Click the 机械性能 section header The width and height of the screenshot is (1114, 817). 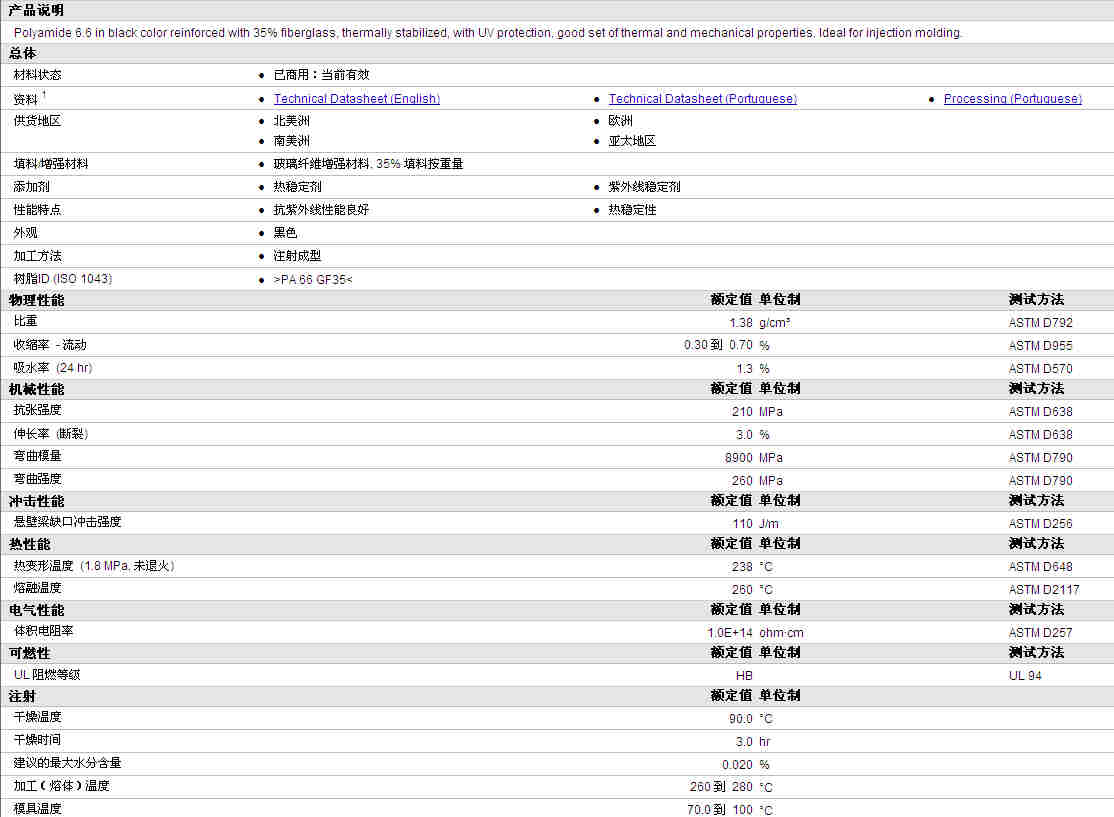pyautogui.click(x=36, y=389)
